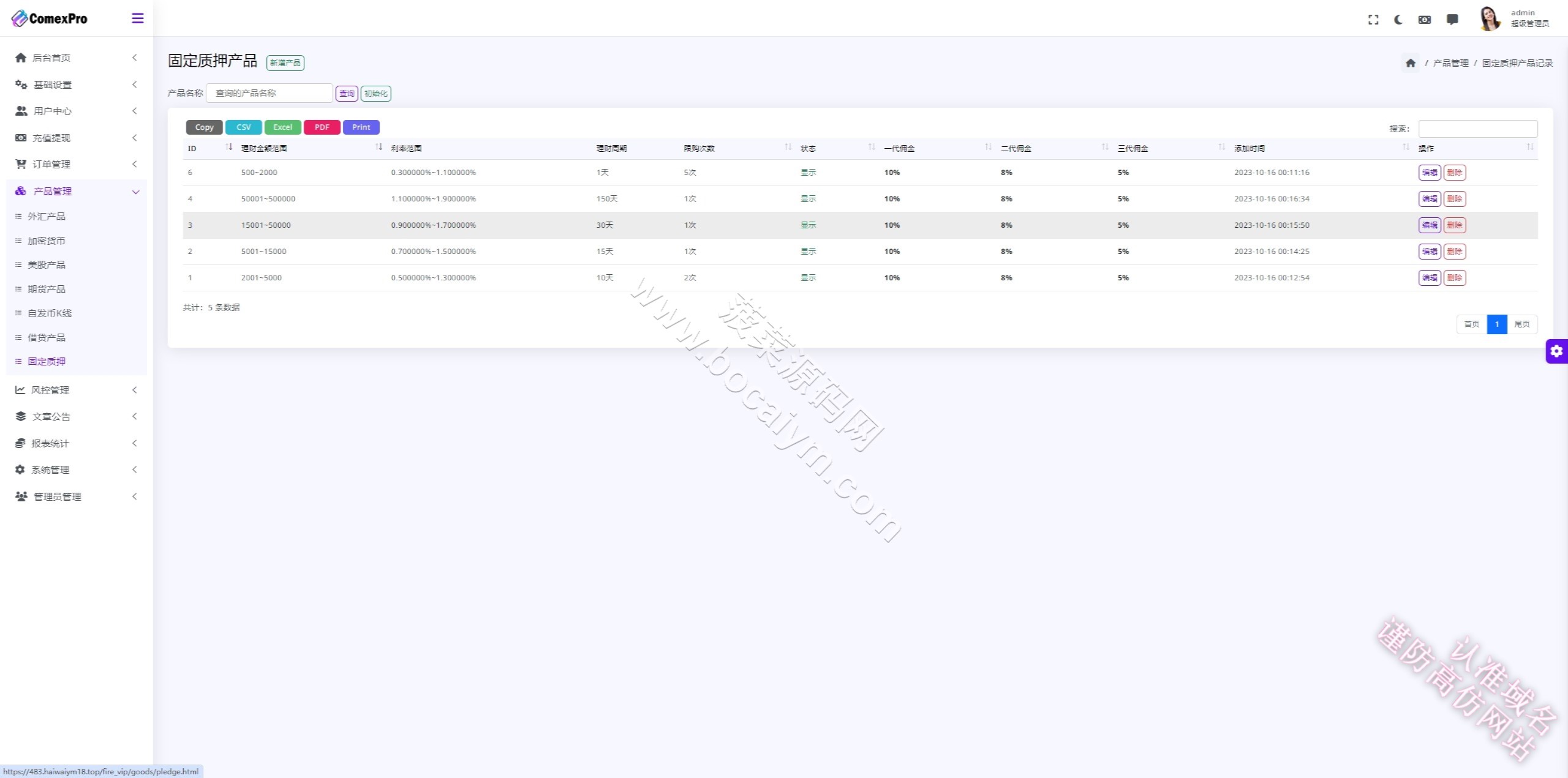Click the 报表统计 coins icon

click(x=20, y=443)
